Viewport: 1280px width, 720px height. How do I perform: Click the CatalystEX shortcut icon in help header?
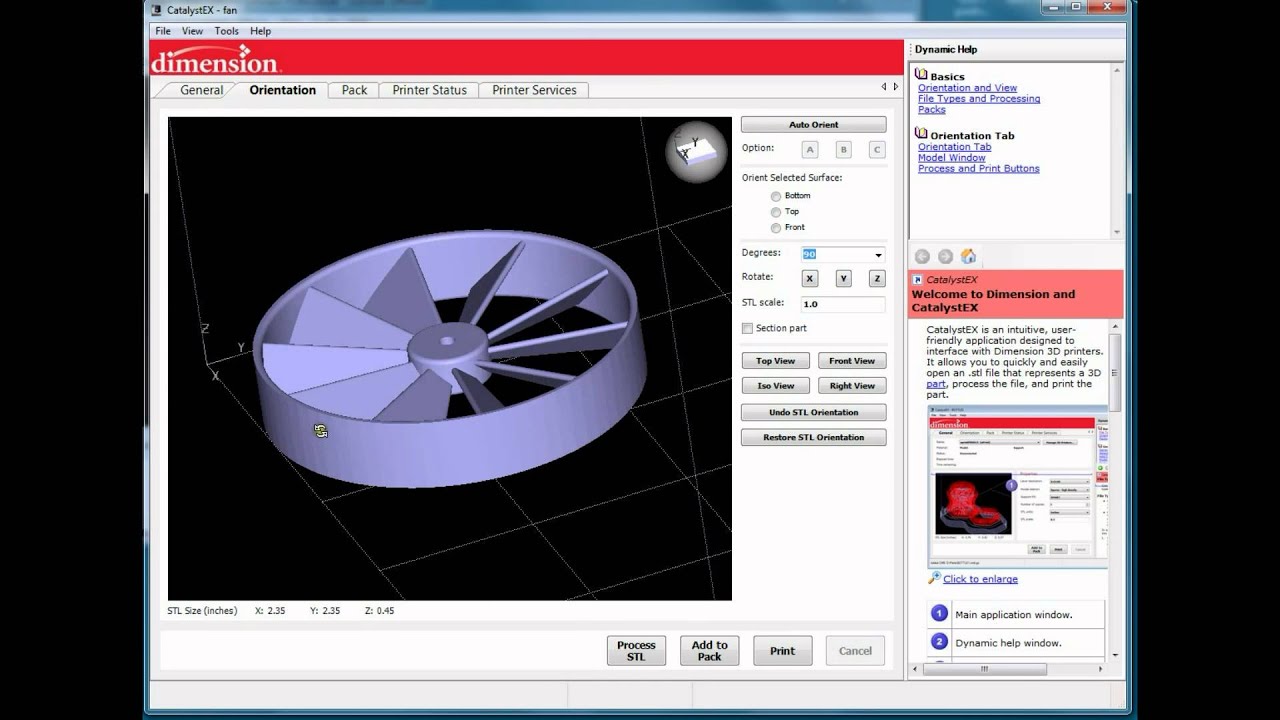point(917,280)
